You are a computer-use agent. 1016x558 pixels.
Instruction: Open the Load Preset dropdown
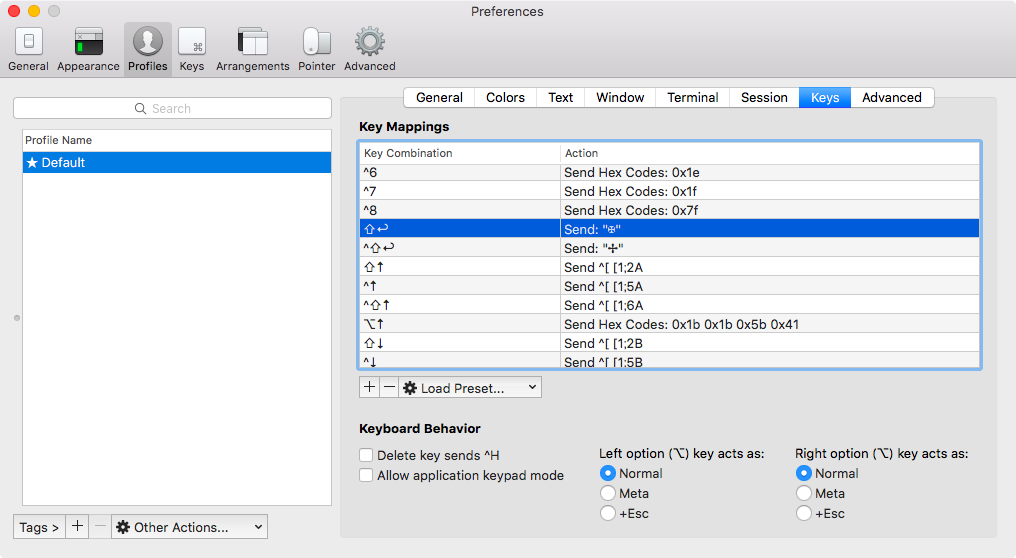point(470,388)
